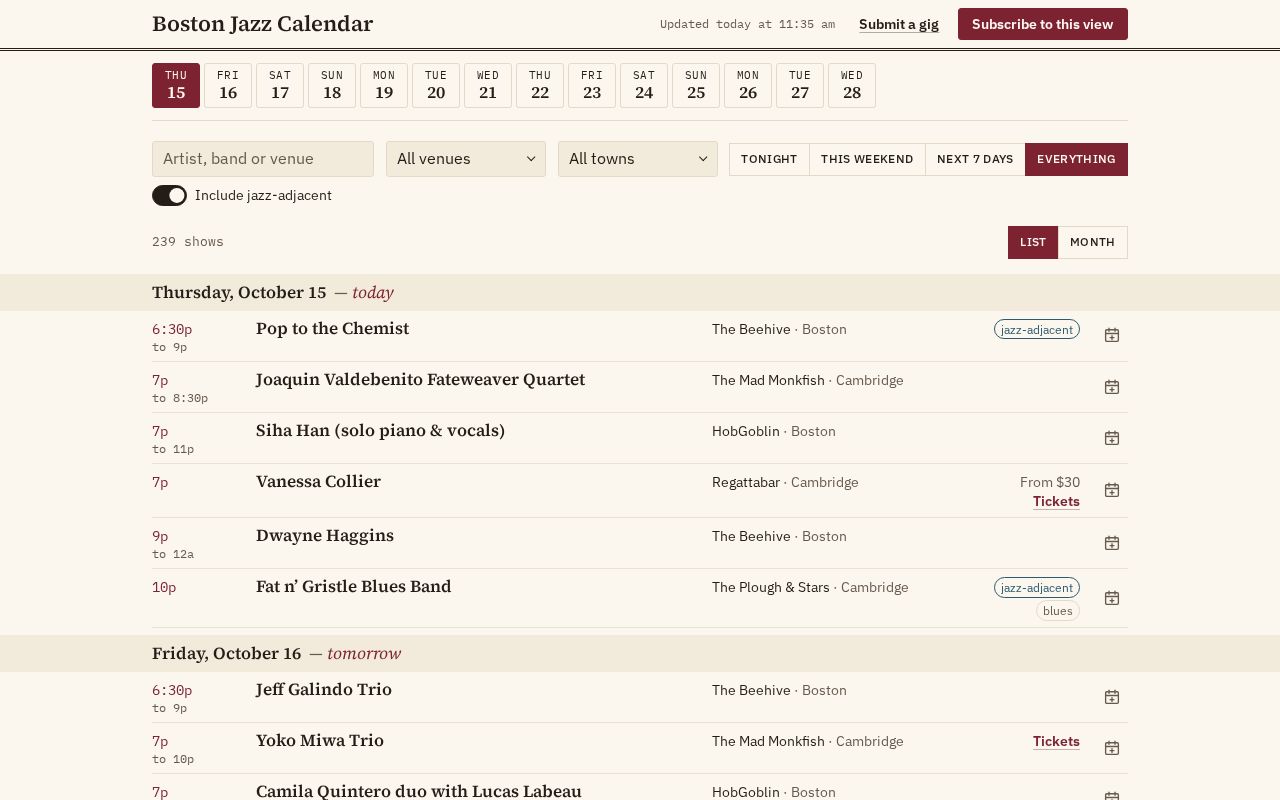The width and height of the screenshot is (1280, 800).
Task: Select the Fri 23 date tab
Action: [x=592, y=85]
